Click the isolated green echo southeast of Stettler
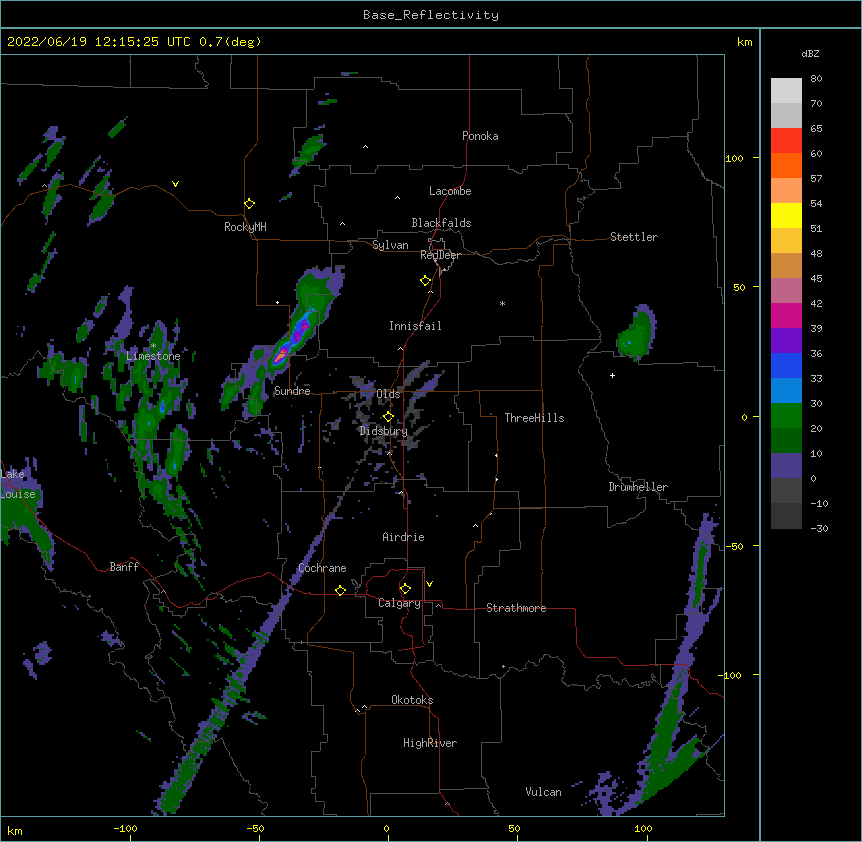Image resolution: width=862 pixels, height=842 pixels. tap(637, 333)
